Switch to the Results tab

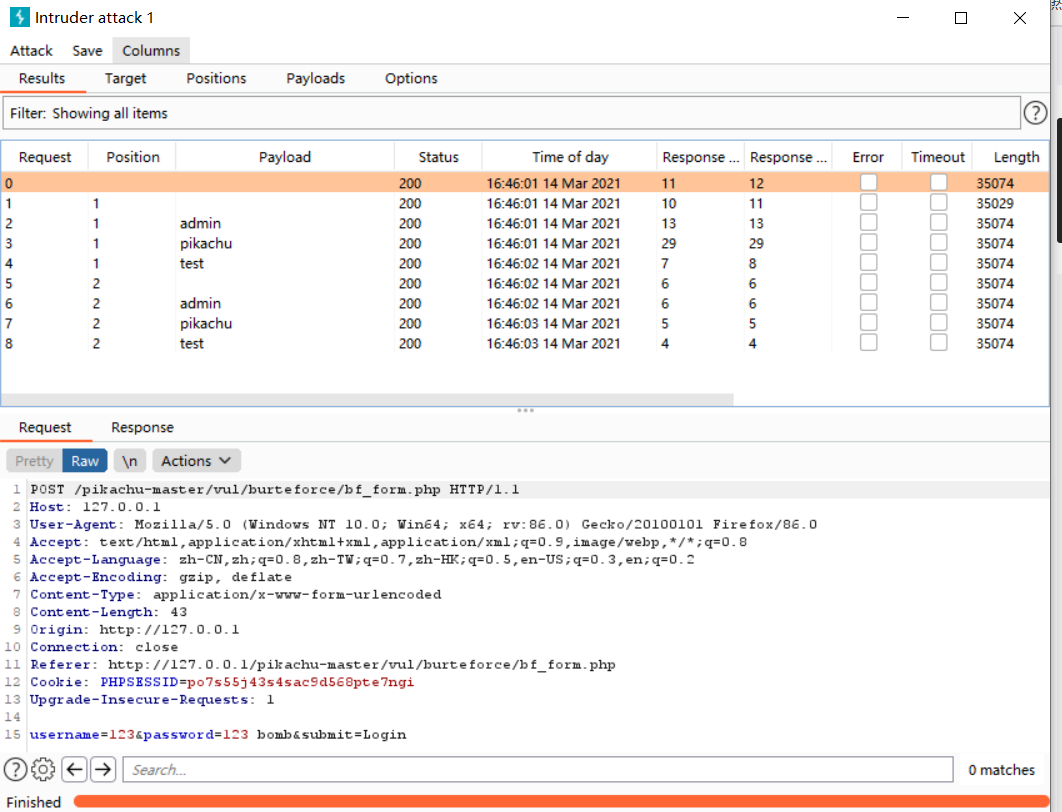click(x=42, y=79)
